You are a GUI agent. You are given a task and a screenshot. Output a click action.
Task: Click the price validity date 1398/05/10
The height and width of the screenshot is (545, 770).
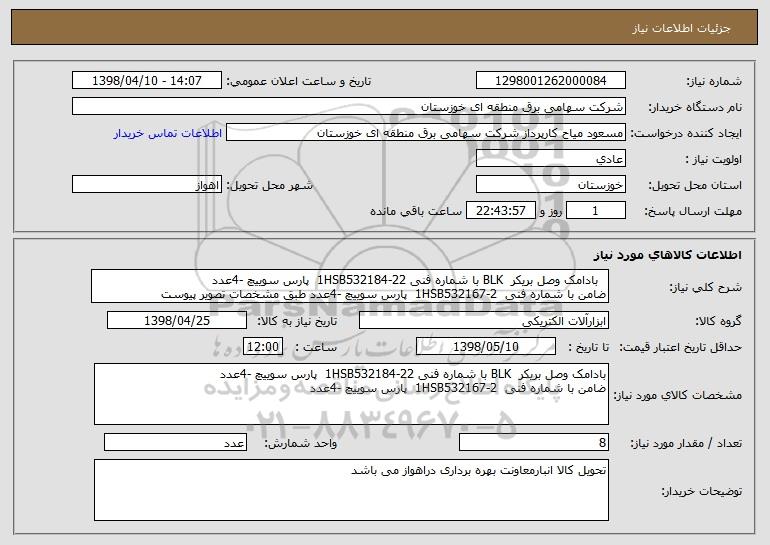coord(486,347)
